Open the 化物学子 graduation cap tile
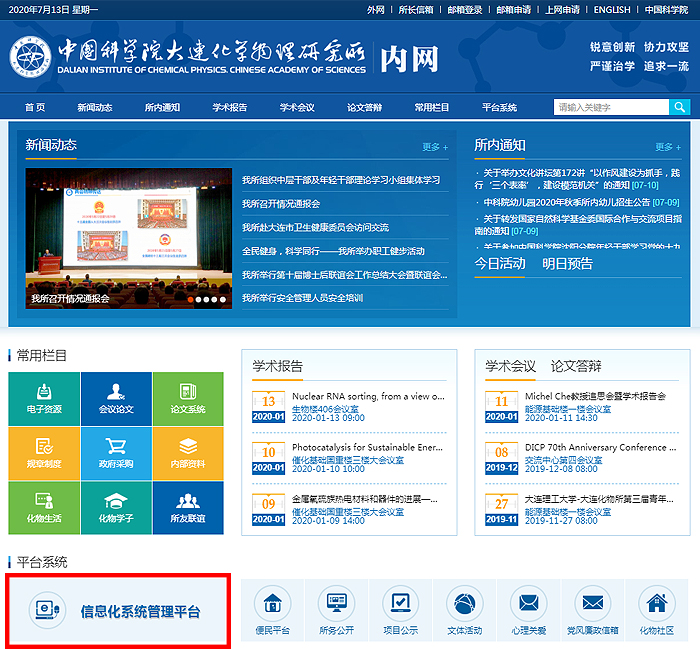 (115, 507)
